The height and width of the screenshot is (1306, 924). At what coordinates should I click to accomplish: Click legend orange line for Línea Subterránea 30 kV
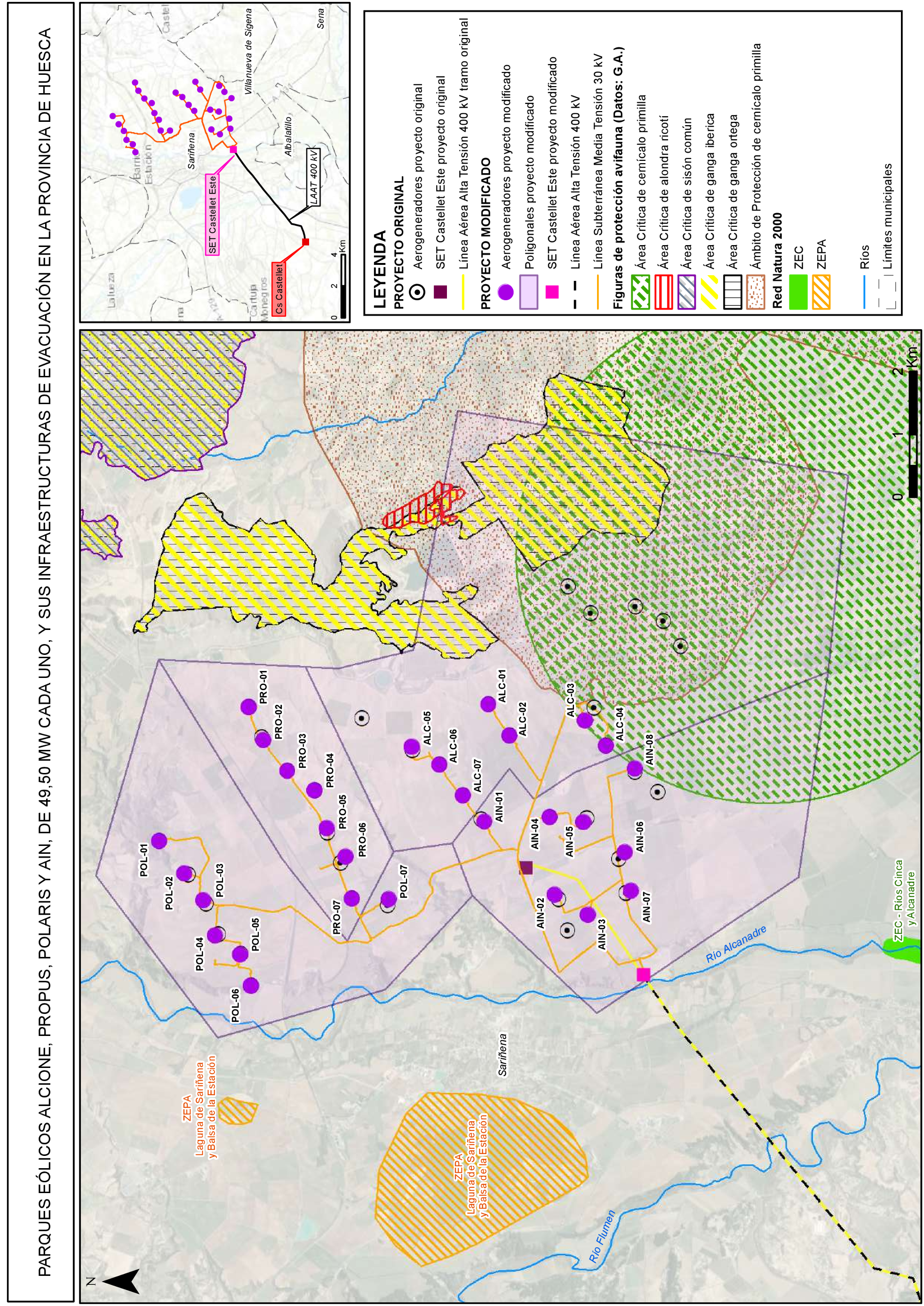pos(598,292)
